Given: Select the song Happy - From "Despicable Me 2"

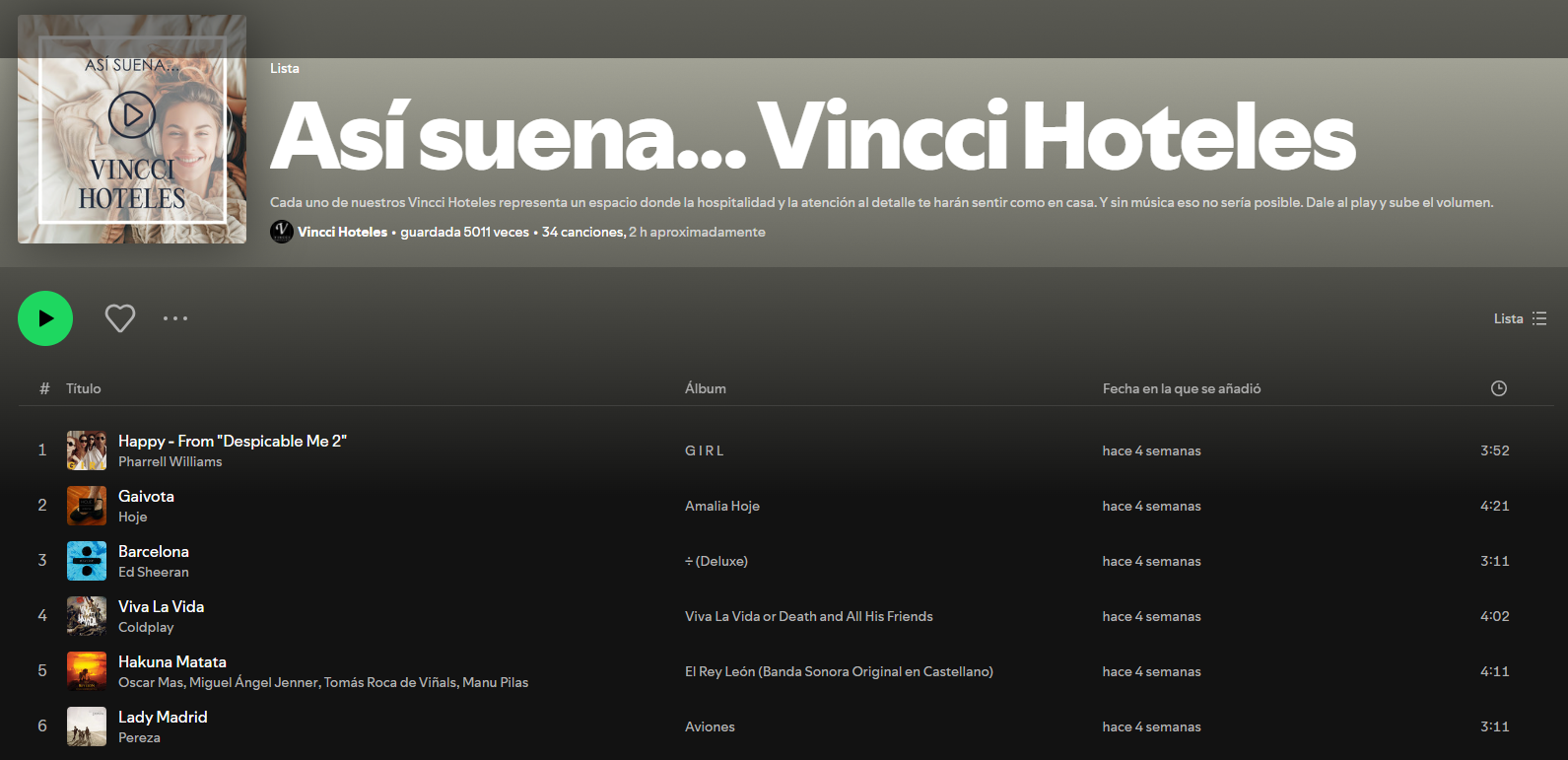Looking at the screenshot, I should click(x=233, y=441).
